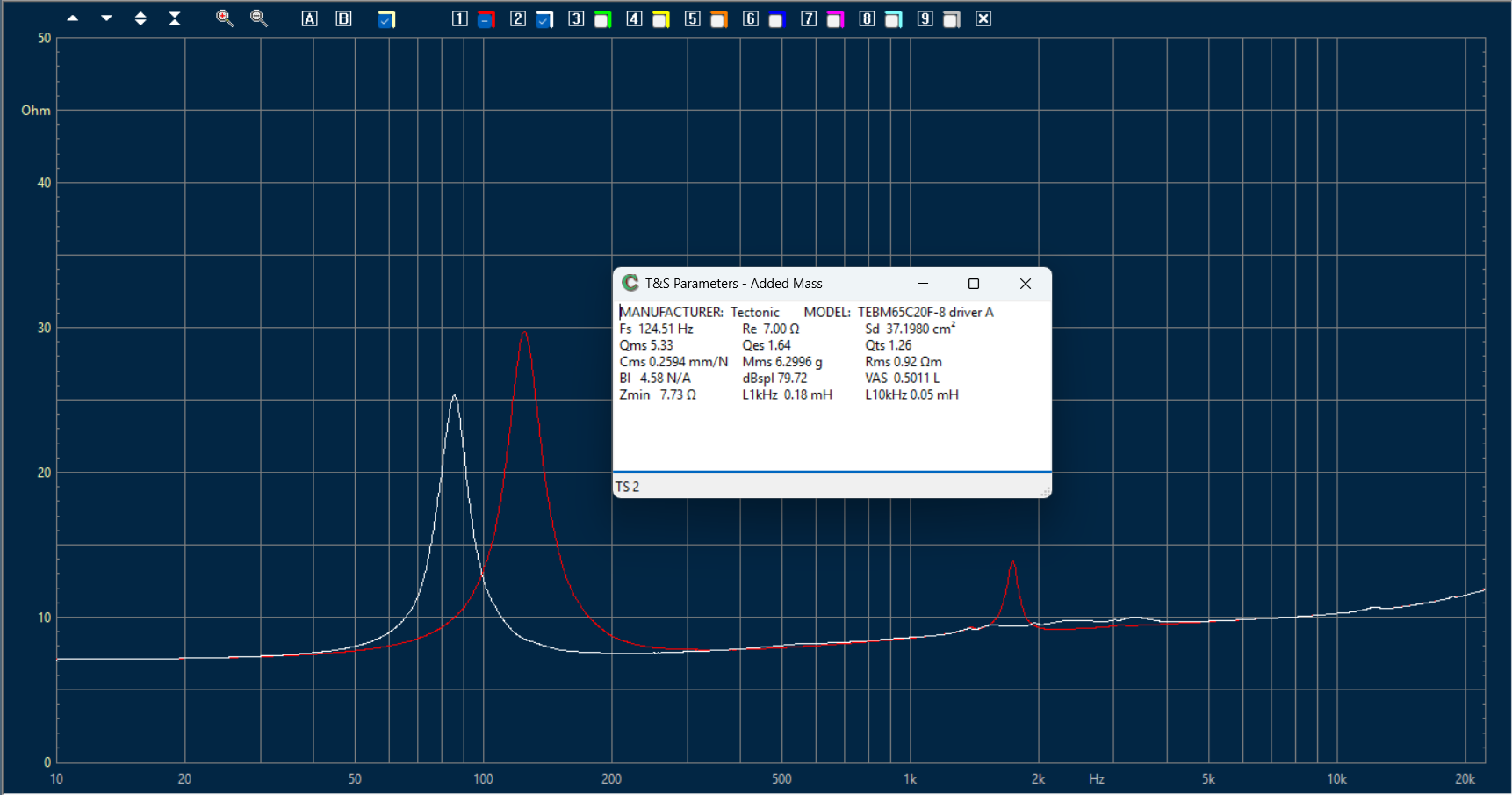Toggle the checked overlay box beside B
Image resolution: width=1512 pixels, height=795 pixels.
pyautogui.click(x=386, y=19)
